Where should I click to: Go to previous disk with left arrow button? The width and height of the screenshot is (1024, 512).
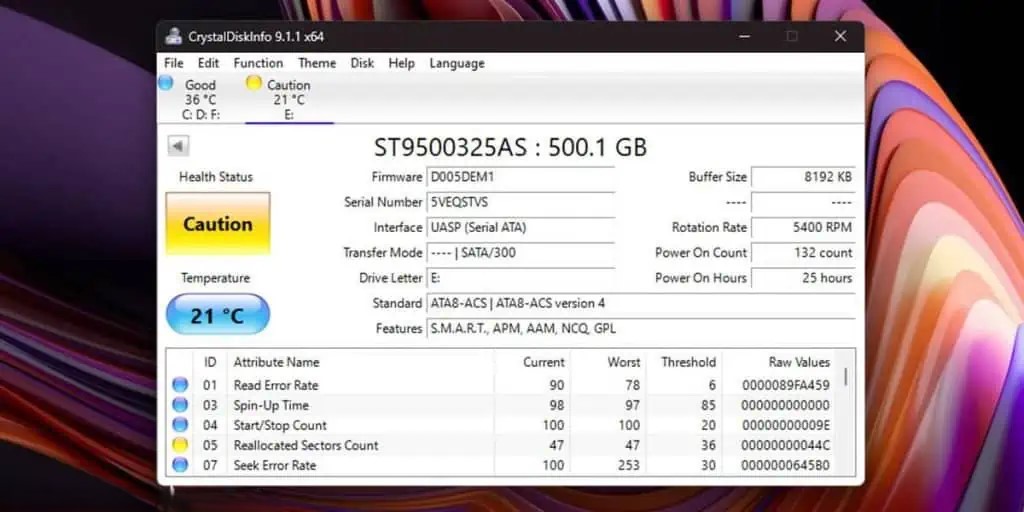[x=178, y=146]
